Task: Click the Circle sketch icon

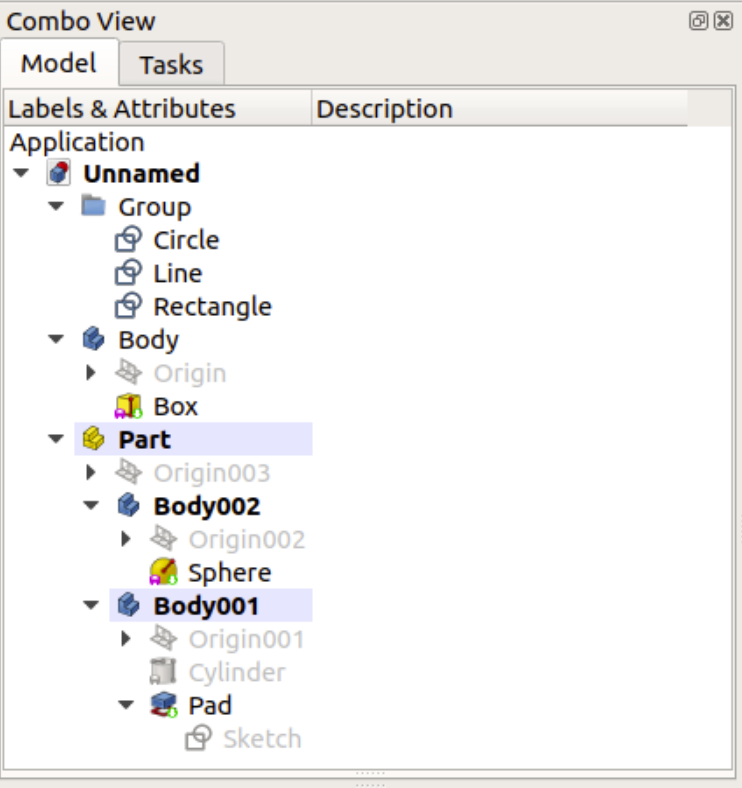Action: click(x=129, y=239)
